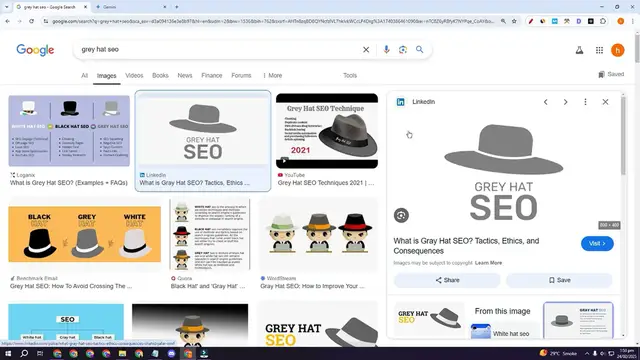Close the LinkedIn image preview panel

tap(605, 102)
